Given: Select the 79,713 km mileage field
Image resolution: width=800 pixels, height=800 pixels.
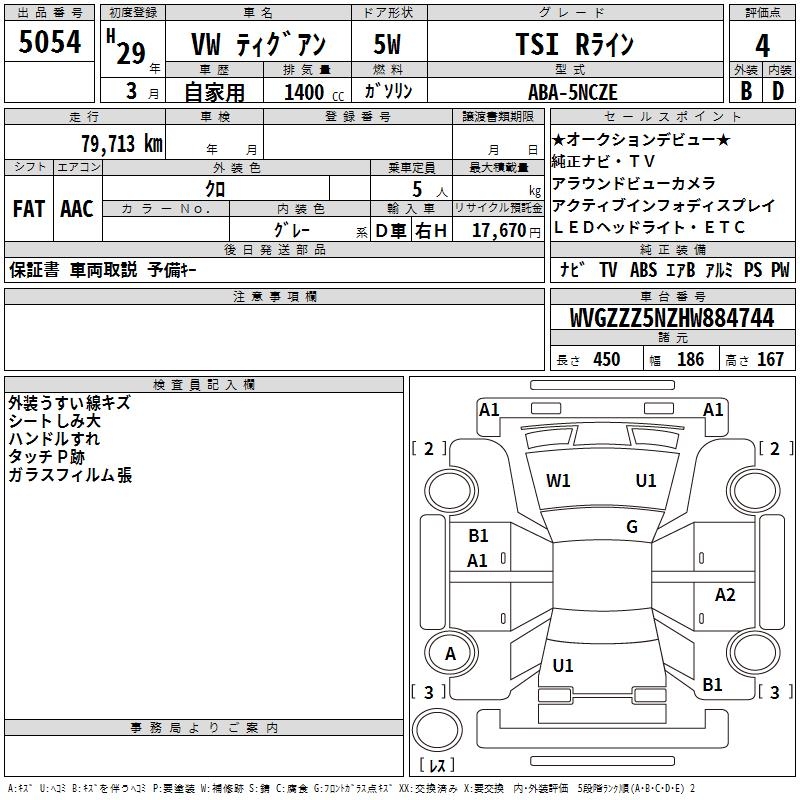Looking at the screenshot, I should (x=121, y=143).
